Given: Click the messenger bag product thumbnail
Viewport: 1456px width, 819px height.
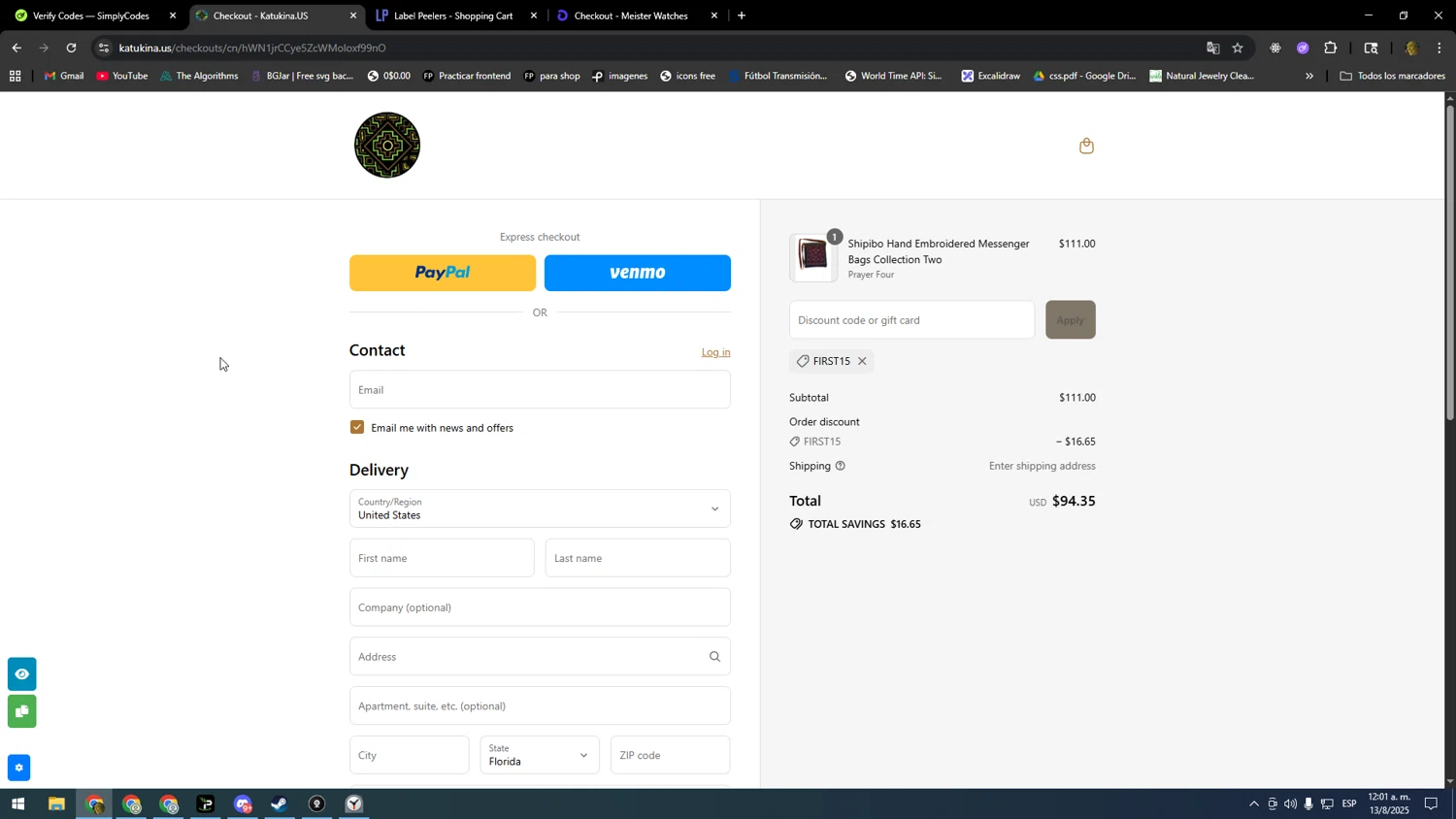Looking at the screenshot, I should point(813,257).
